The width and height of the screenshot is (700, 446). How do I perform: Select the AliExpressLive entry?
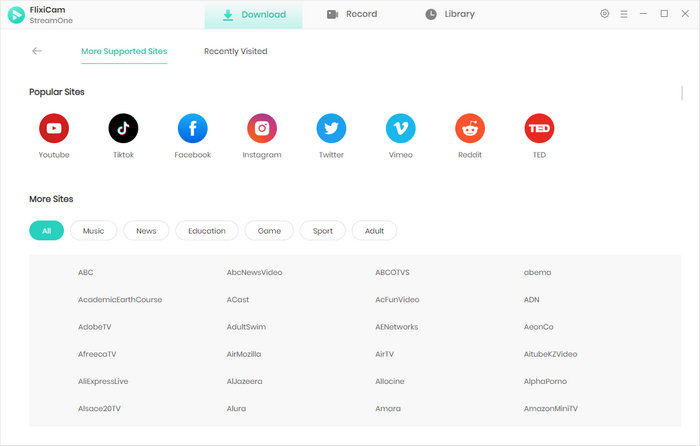click(103, 381)
